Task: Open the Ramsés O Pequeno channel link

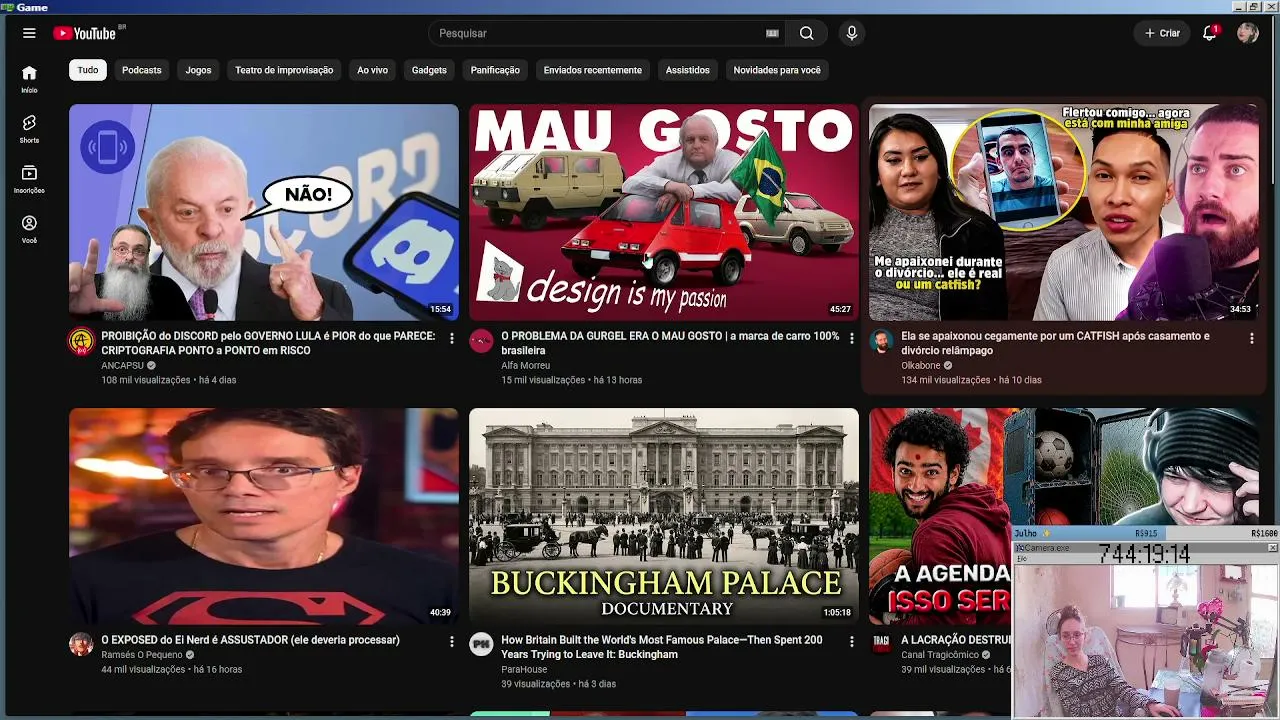Action: coord(142,655)
